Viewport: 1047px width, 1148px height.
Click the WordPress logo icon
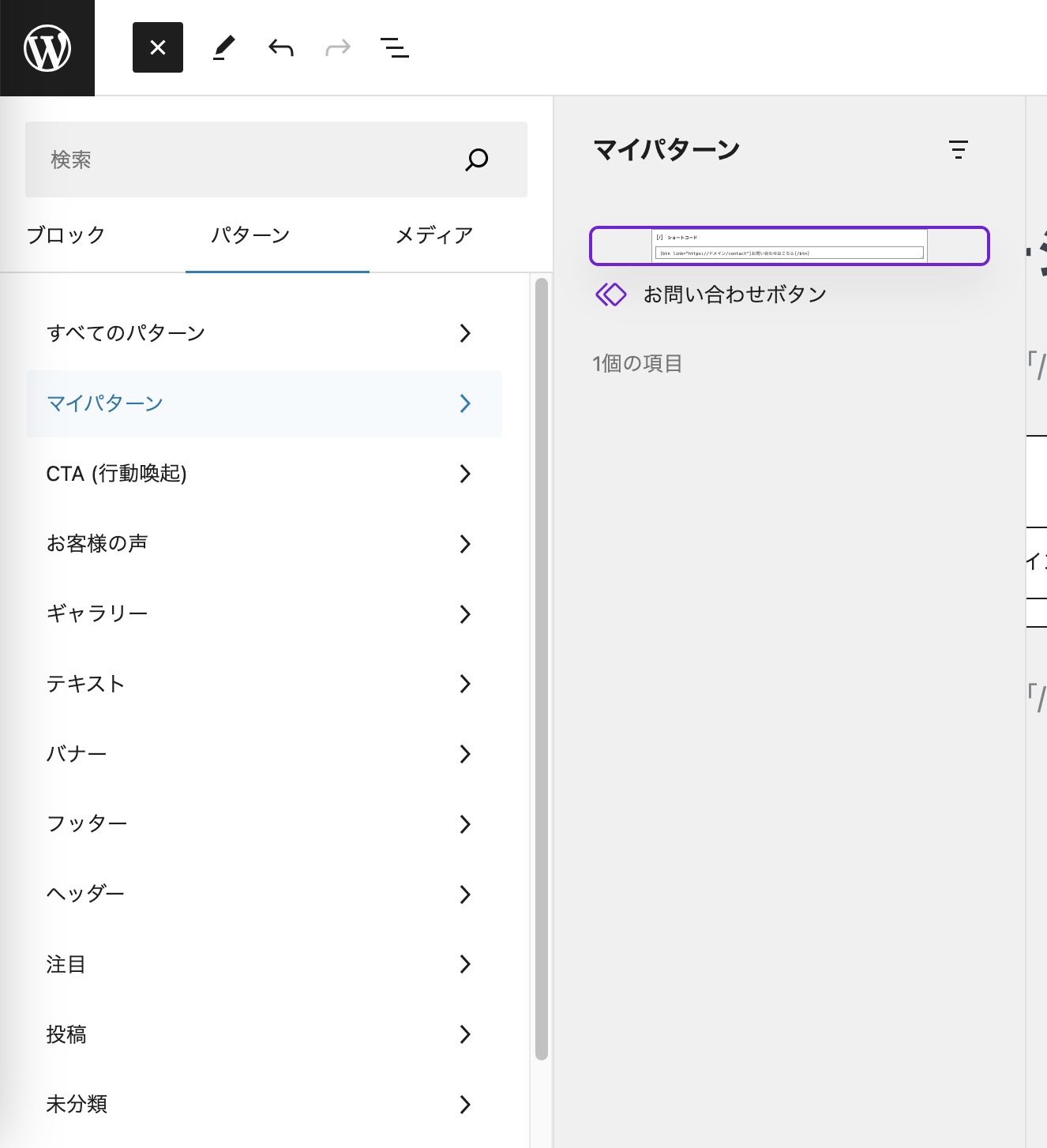pos(47,48)
